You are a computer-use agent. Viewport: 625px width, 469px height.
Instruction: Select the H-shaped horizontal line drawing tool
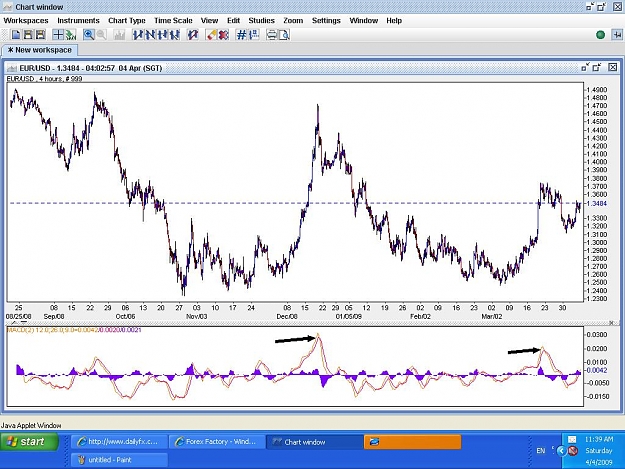click(x=162, y=35)
